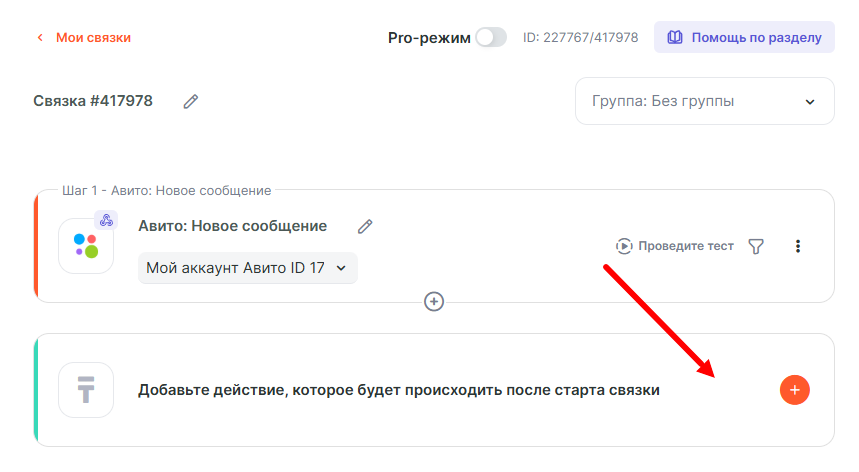Viewport: 859px width, 472px height.
Task: Click the purple webhook badge on Avito icon
Action: tap(106, 220)
